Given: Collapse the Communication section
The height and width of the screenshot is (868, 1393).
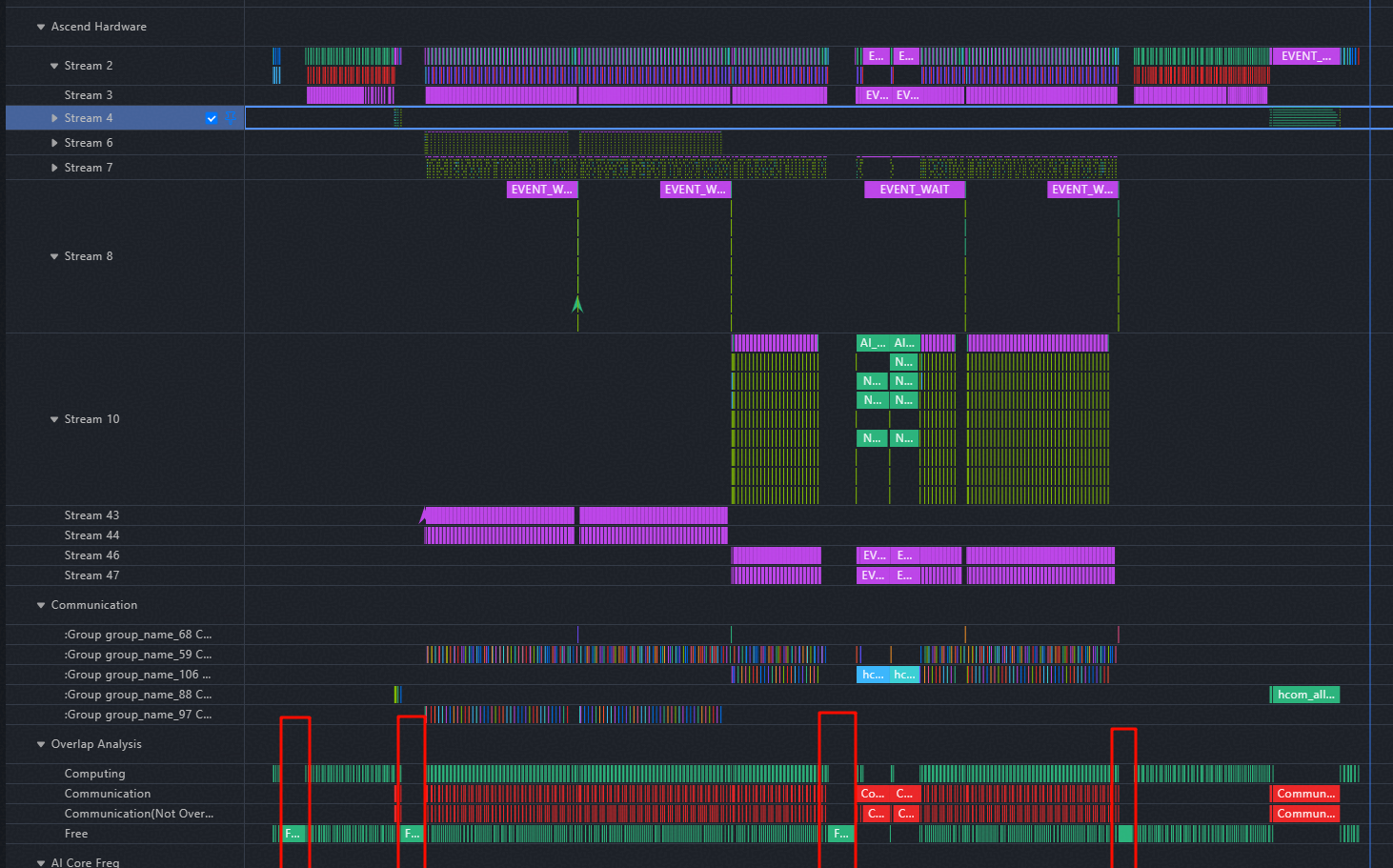Looking at the screenshot, I should click(41, 605).
